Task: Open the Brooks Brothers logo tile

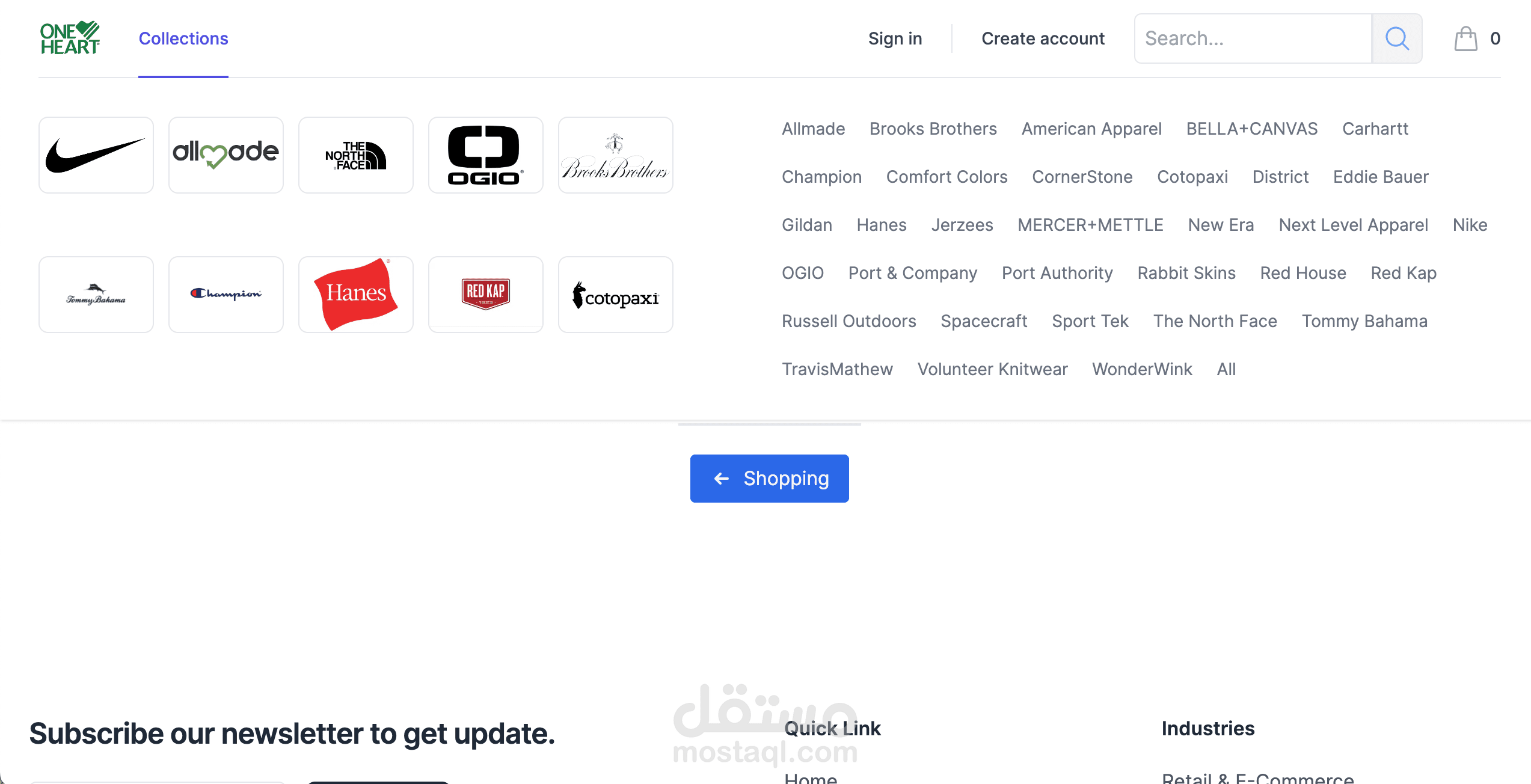Action: 616,155
